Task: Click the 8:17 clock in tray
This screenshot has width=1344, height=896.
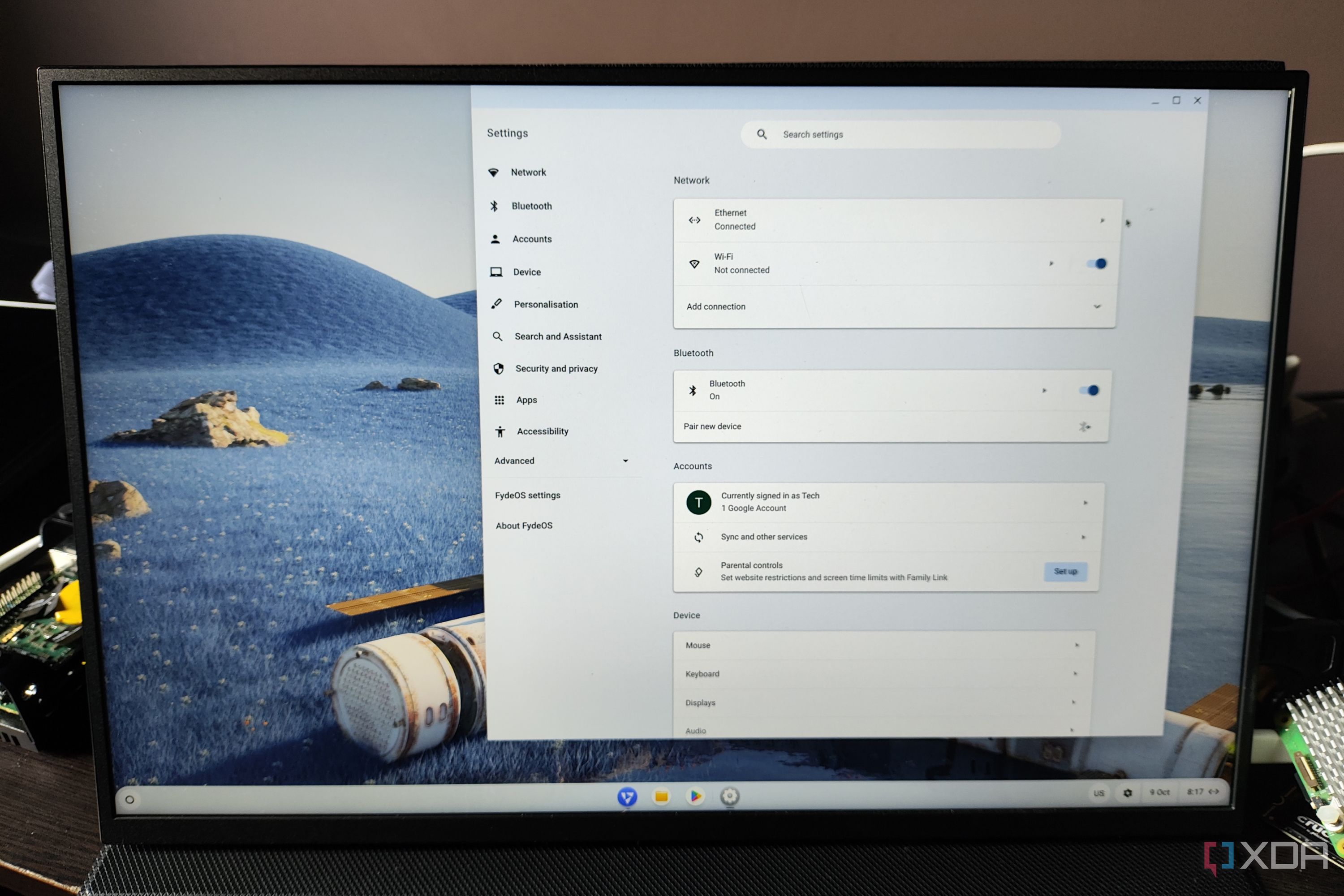Action: [x=1195, y=792]
